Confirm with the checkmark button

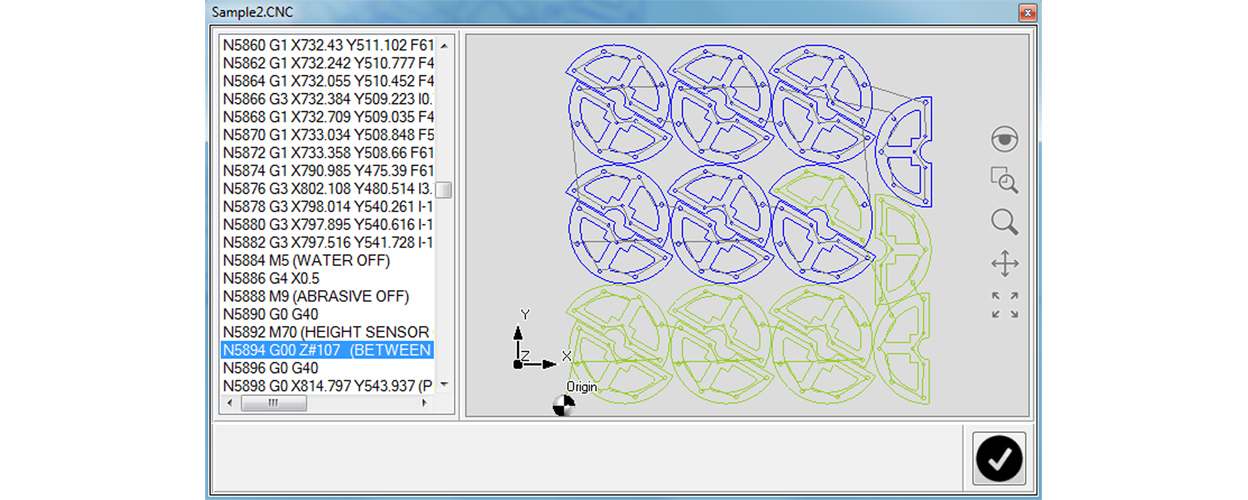[x=997, y=458]
